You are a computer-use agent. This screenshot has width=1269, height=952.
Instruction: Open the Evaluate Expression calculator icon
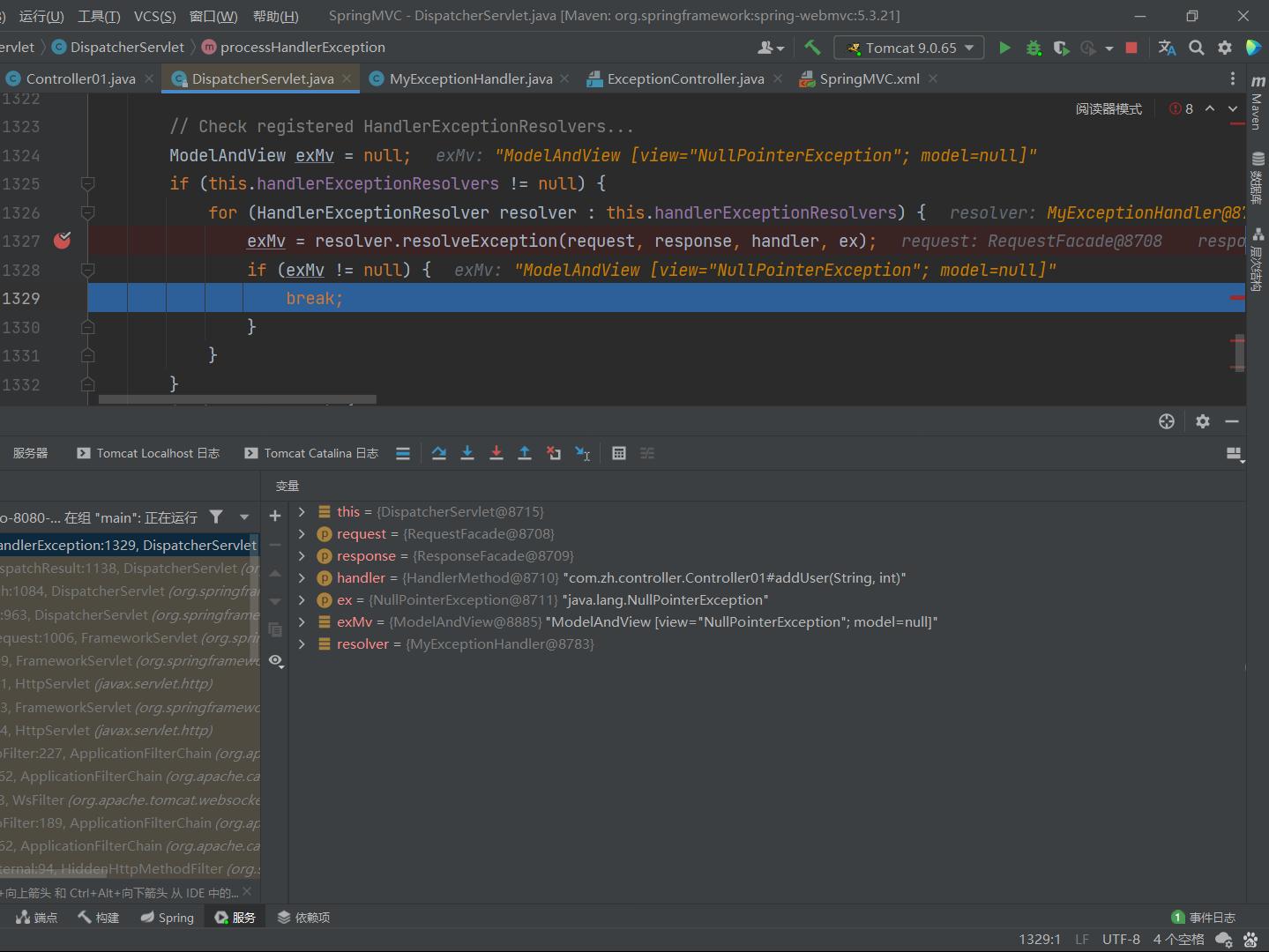(x=619, y=453)
